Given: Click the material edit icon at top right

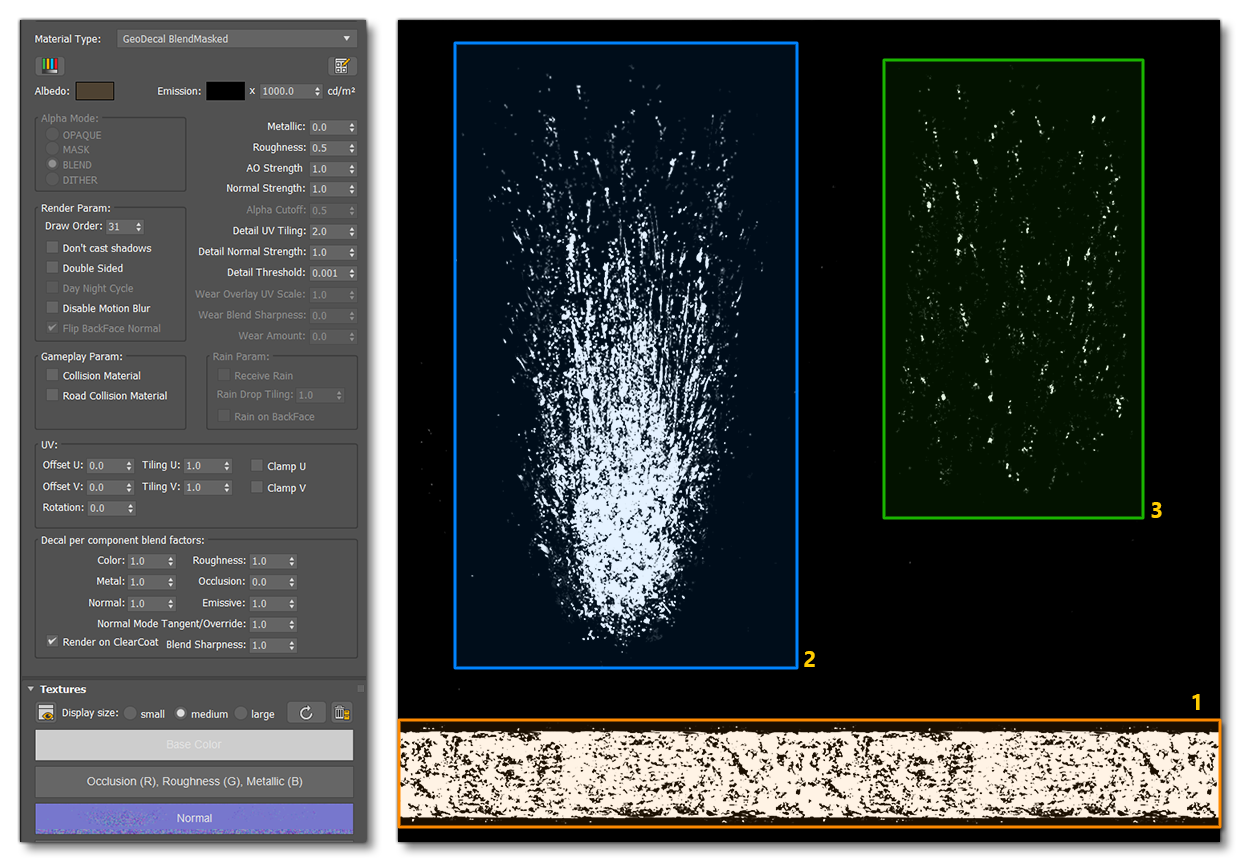Looking at the screenshot, I should [x=341, y=65].
